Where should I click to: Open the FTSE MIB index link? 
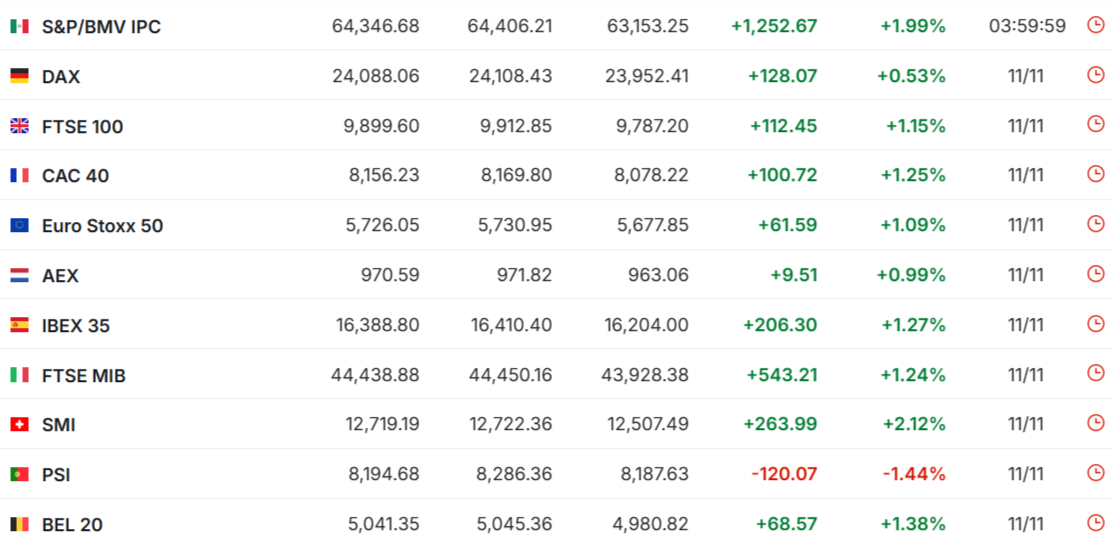(x=84, y=376)
